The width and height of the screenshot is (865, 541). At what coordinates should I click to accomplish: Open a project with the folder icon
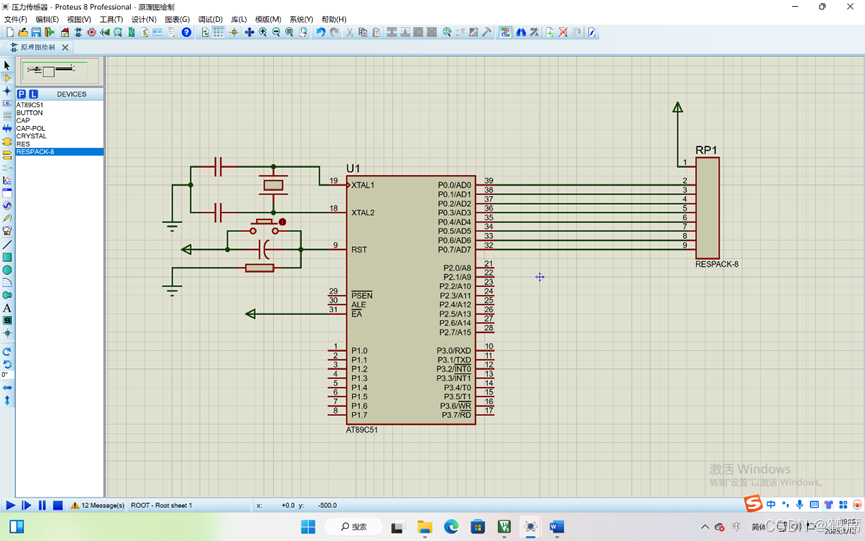click(x=23, y=33)
